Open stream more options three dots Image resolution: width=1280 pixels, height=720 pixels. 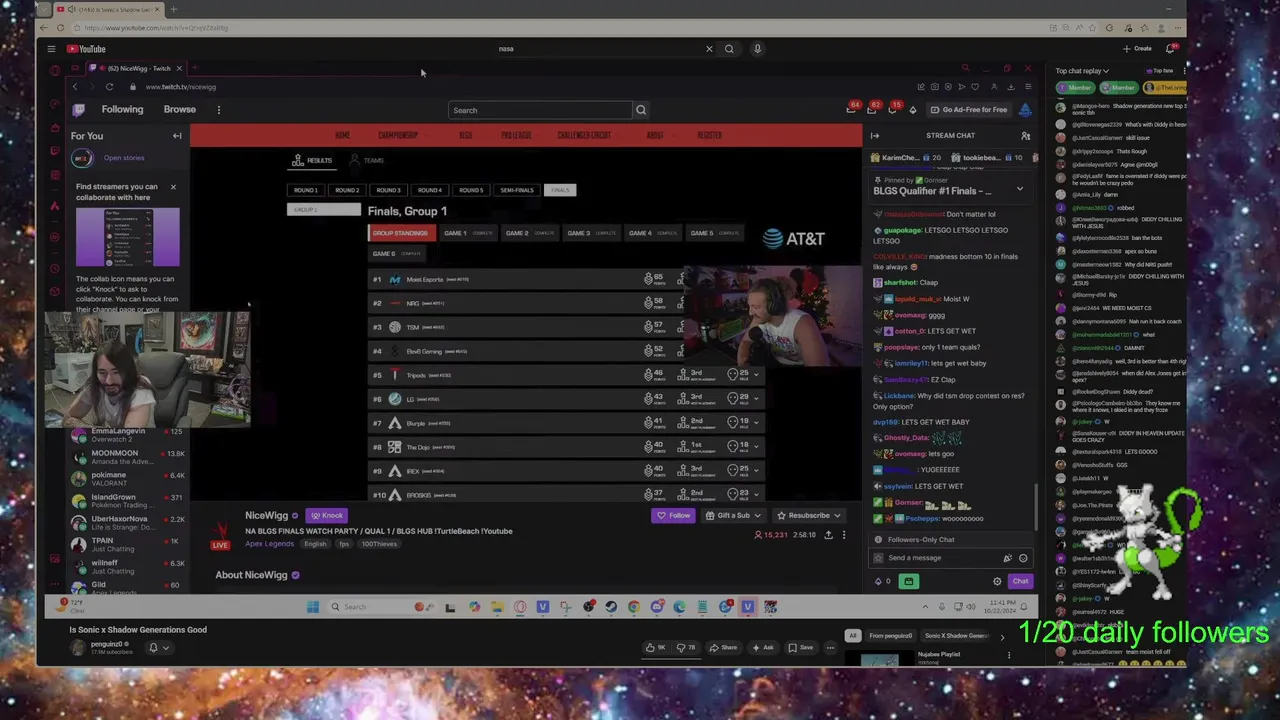point(844,535)
